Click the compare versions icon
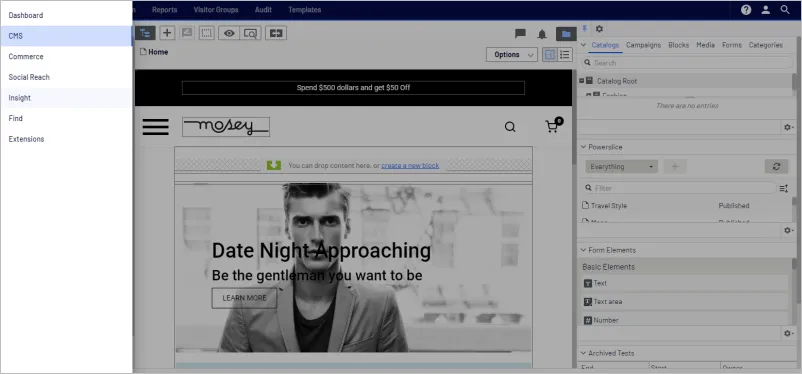The height and width of the screenshot is (374, 802). point(276,33)
